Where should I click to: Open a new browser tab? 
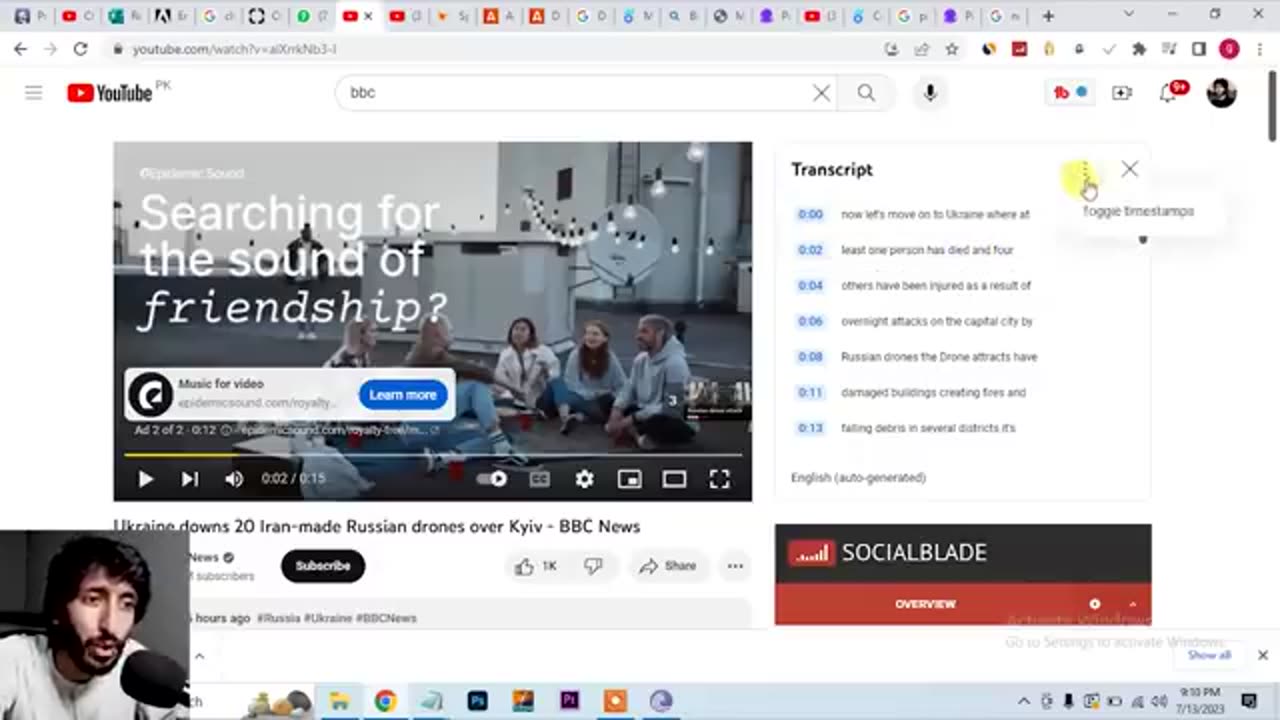point(1048,16)
